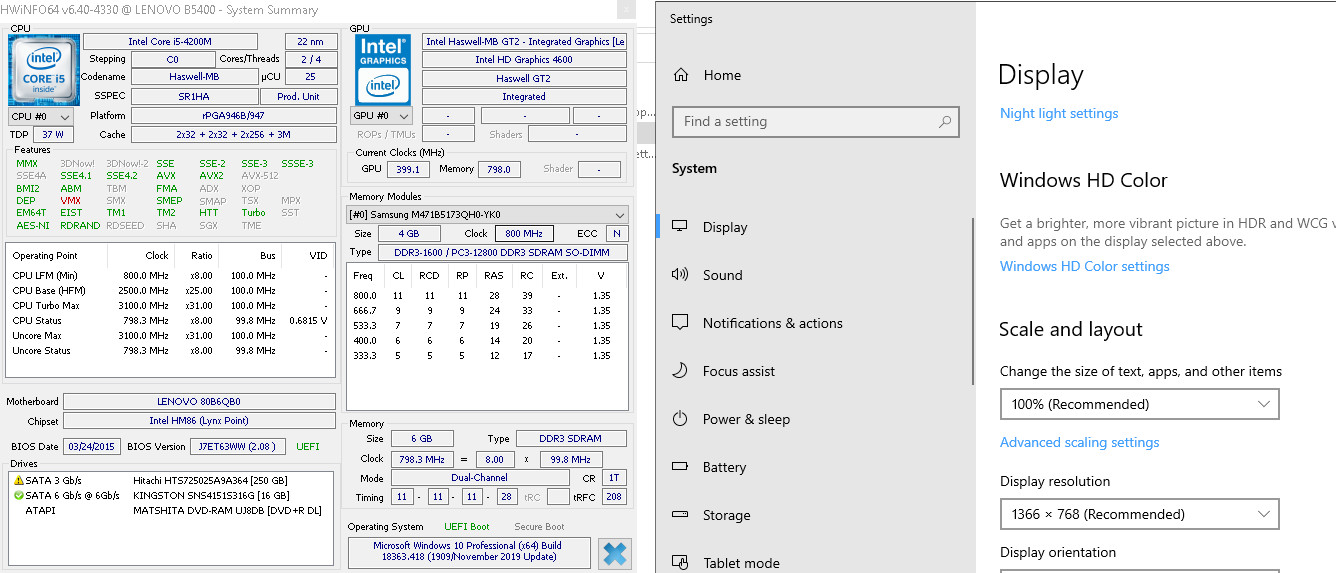Click the Uncore Max row

coord(170,335)
